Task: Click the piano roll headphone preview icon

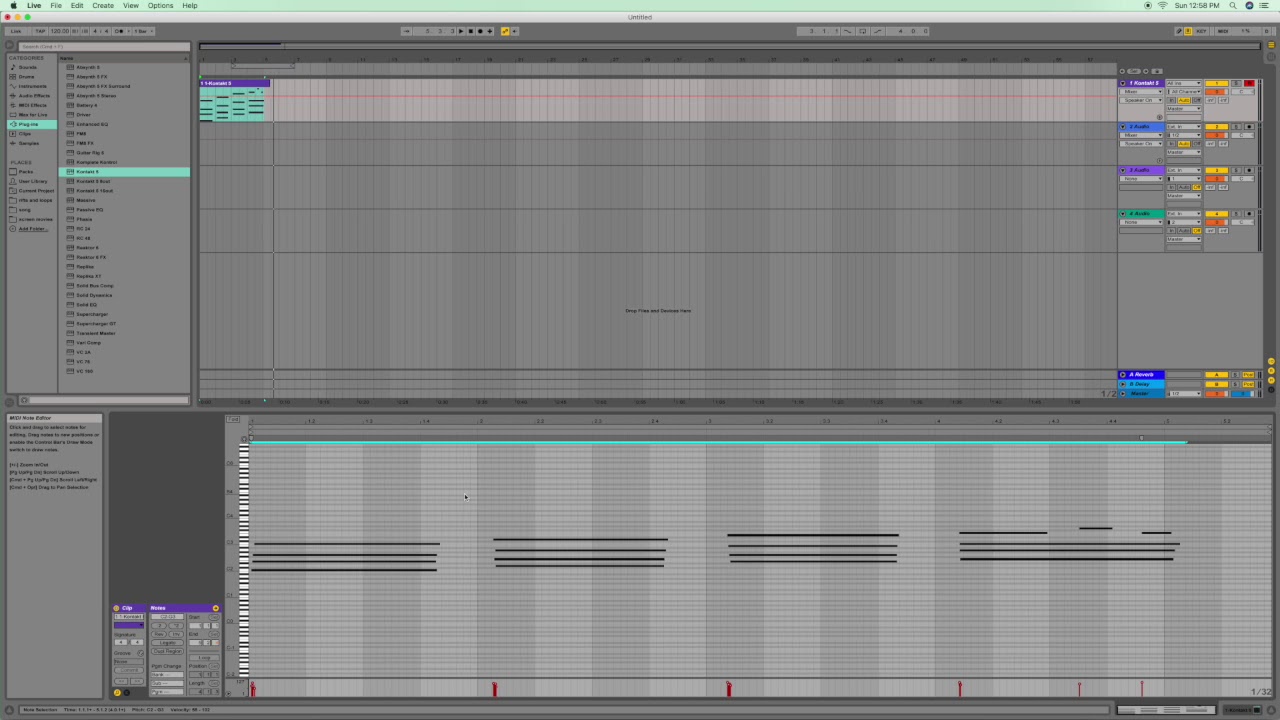Action: [244, 438]
